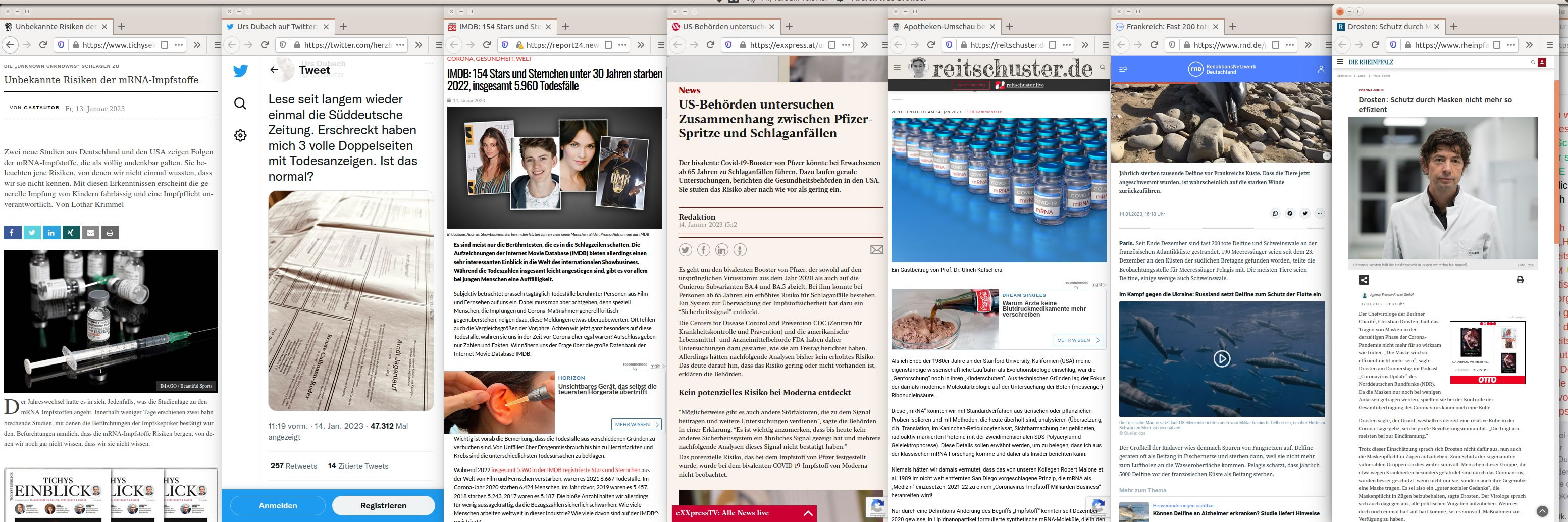Open new tab in the Drosten window
The height and width of the screenshot is (522, 1568).
(x=1453, y=27)
